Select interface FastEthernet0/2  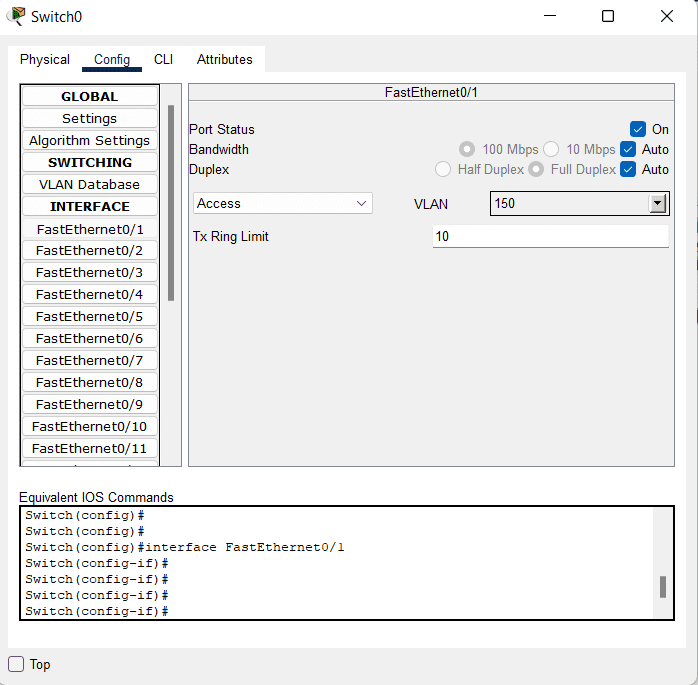(x=89, y=251)
